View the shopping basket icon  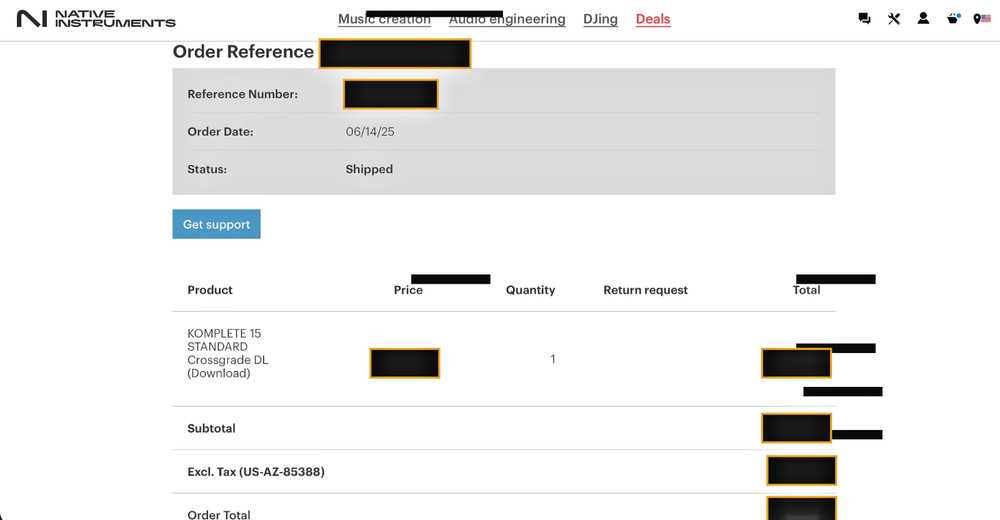[x=953, y=19]
